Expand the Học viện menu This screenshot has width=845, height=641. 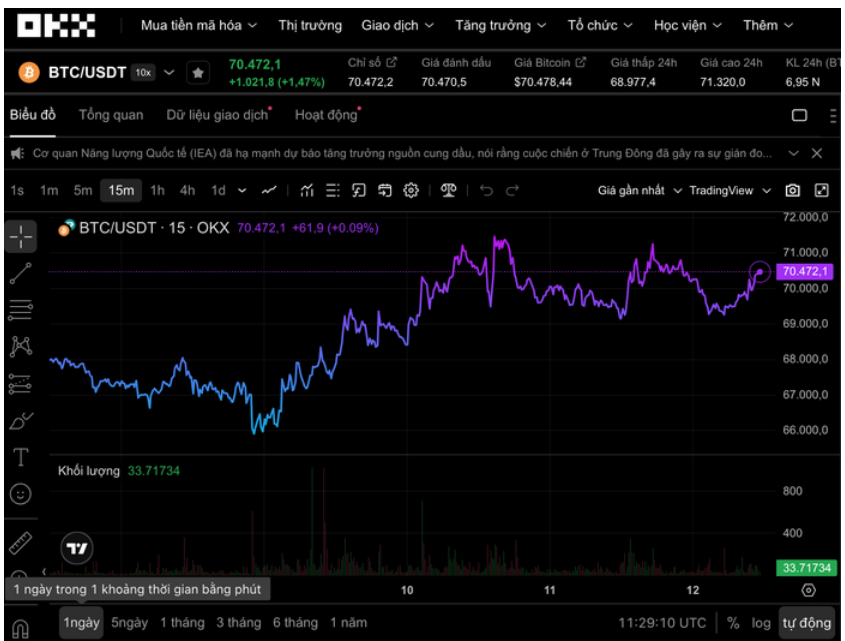688,25
